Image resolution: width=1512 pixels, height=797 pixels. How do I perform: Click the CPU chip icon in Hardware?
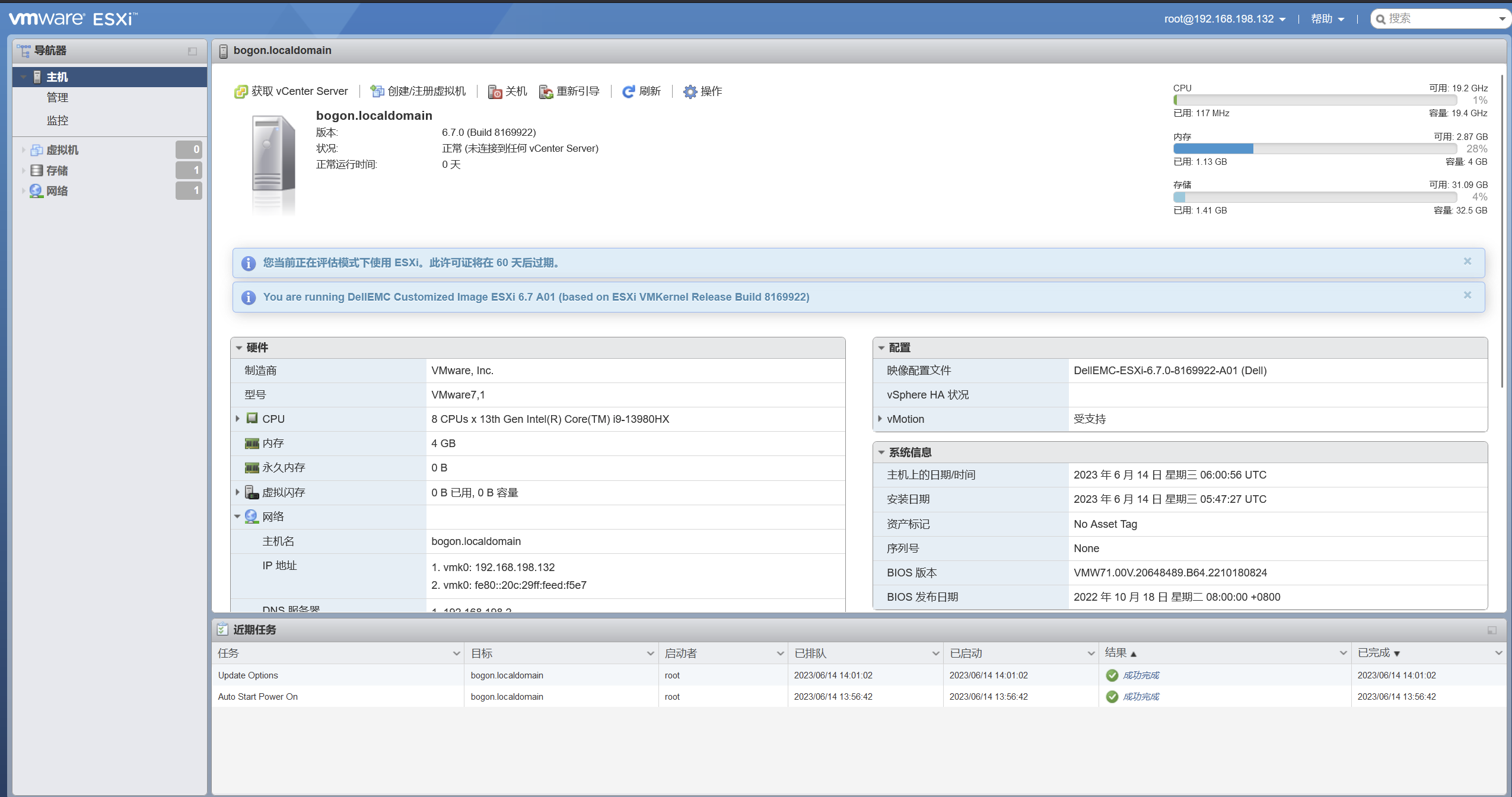coord(252,418)
